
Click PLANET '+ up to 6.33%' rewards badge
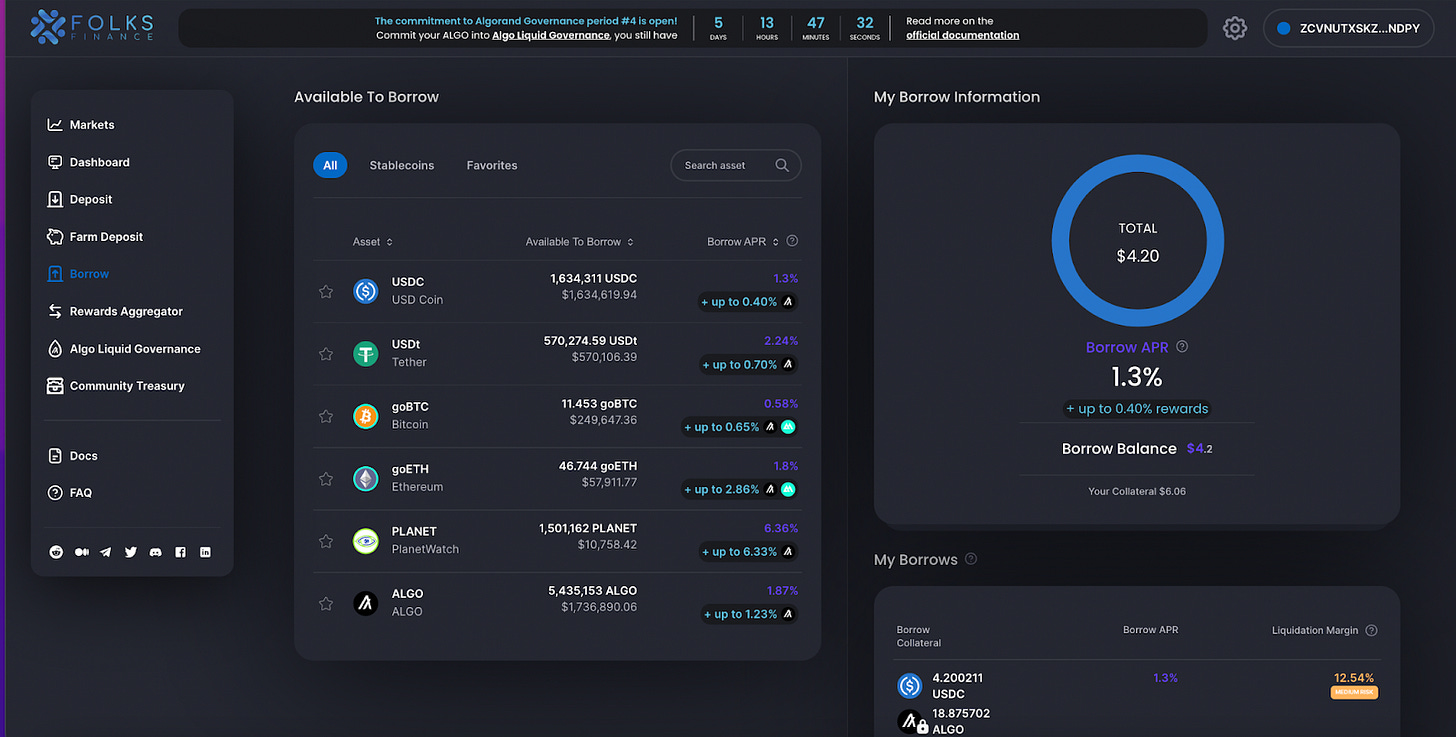coord(748,552)
